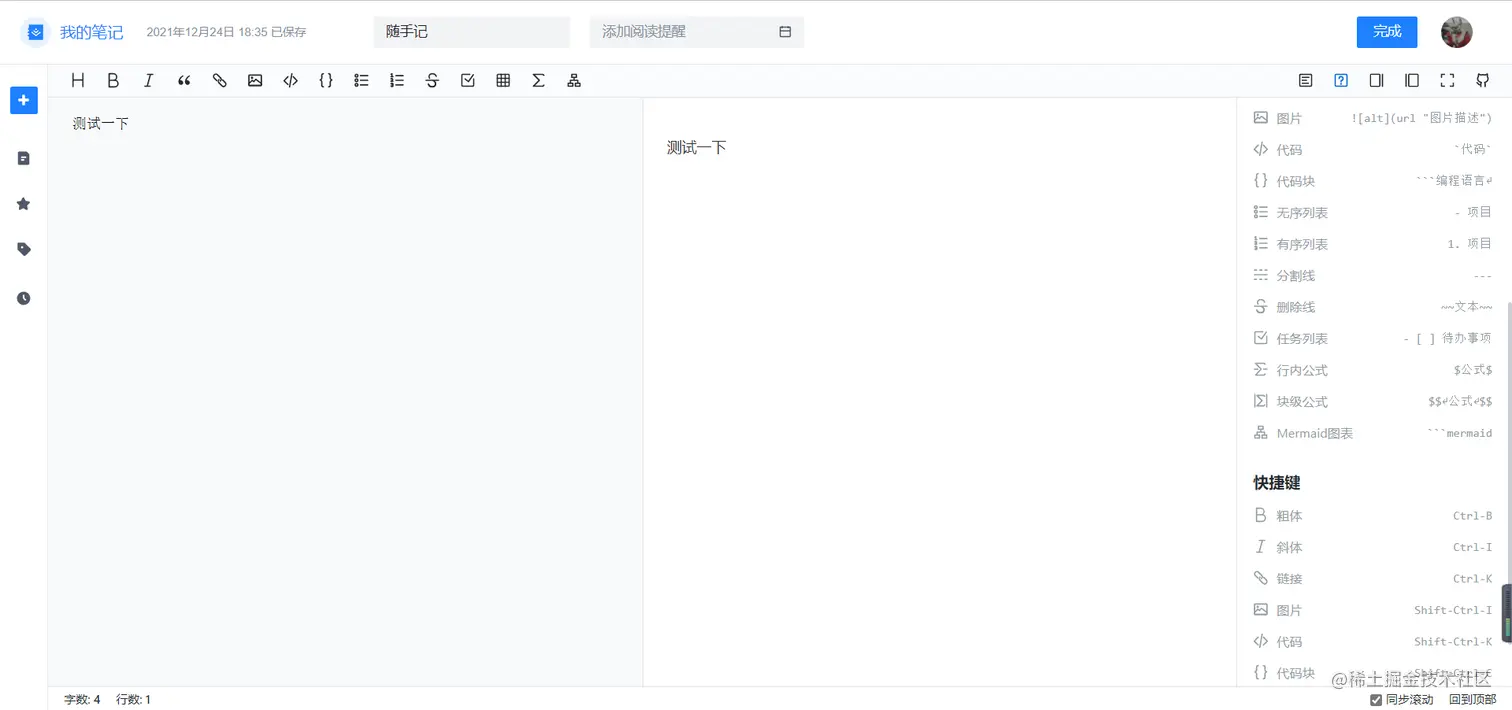The height and width of the screenshot is (710, 1512).
Task: Select 图片 syntax row in the help panel
Action: (x=1372, y=118)
